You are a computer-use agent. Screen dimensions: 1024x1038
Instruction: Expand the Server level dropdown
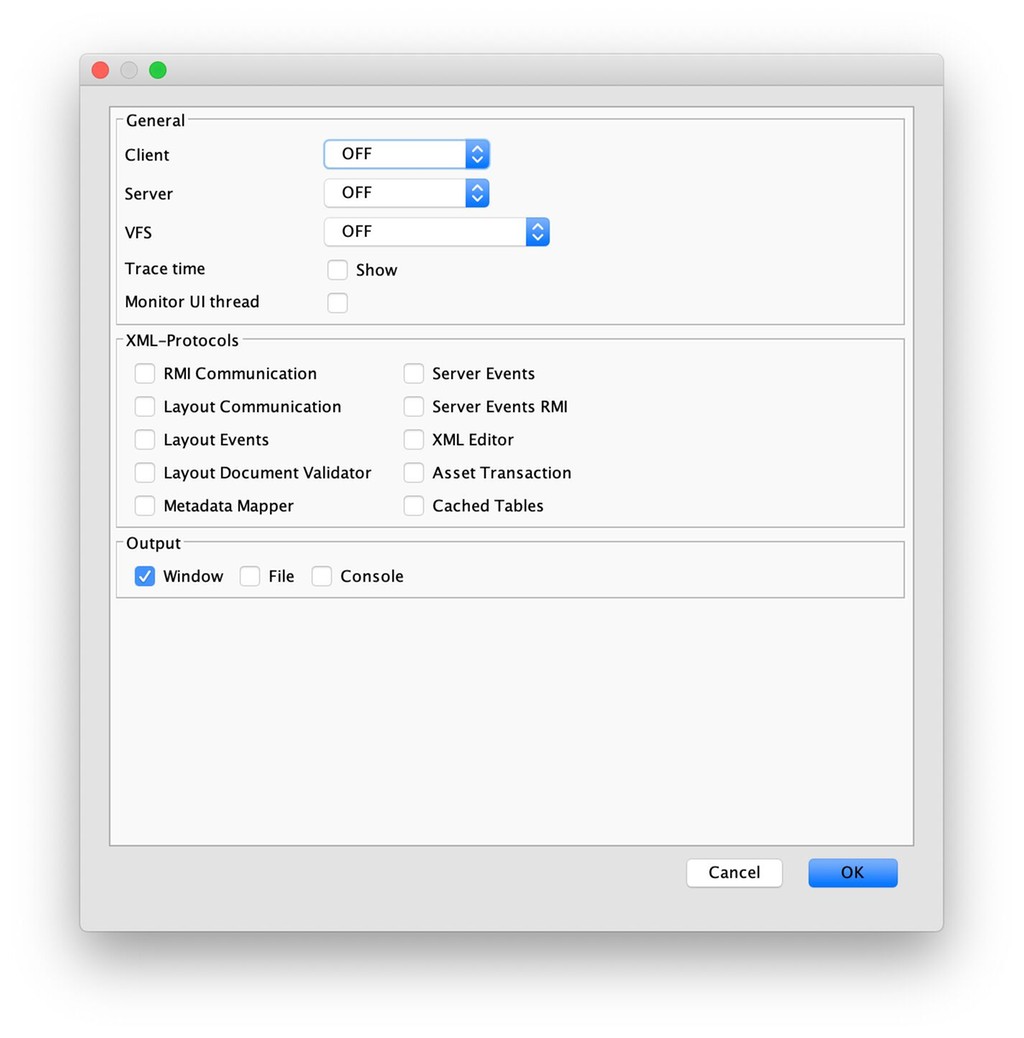point(406,193)
